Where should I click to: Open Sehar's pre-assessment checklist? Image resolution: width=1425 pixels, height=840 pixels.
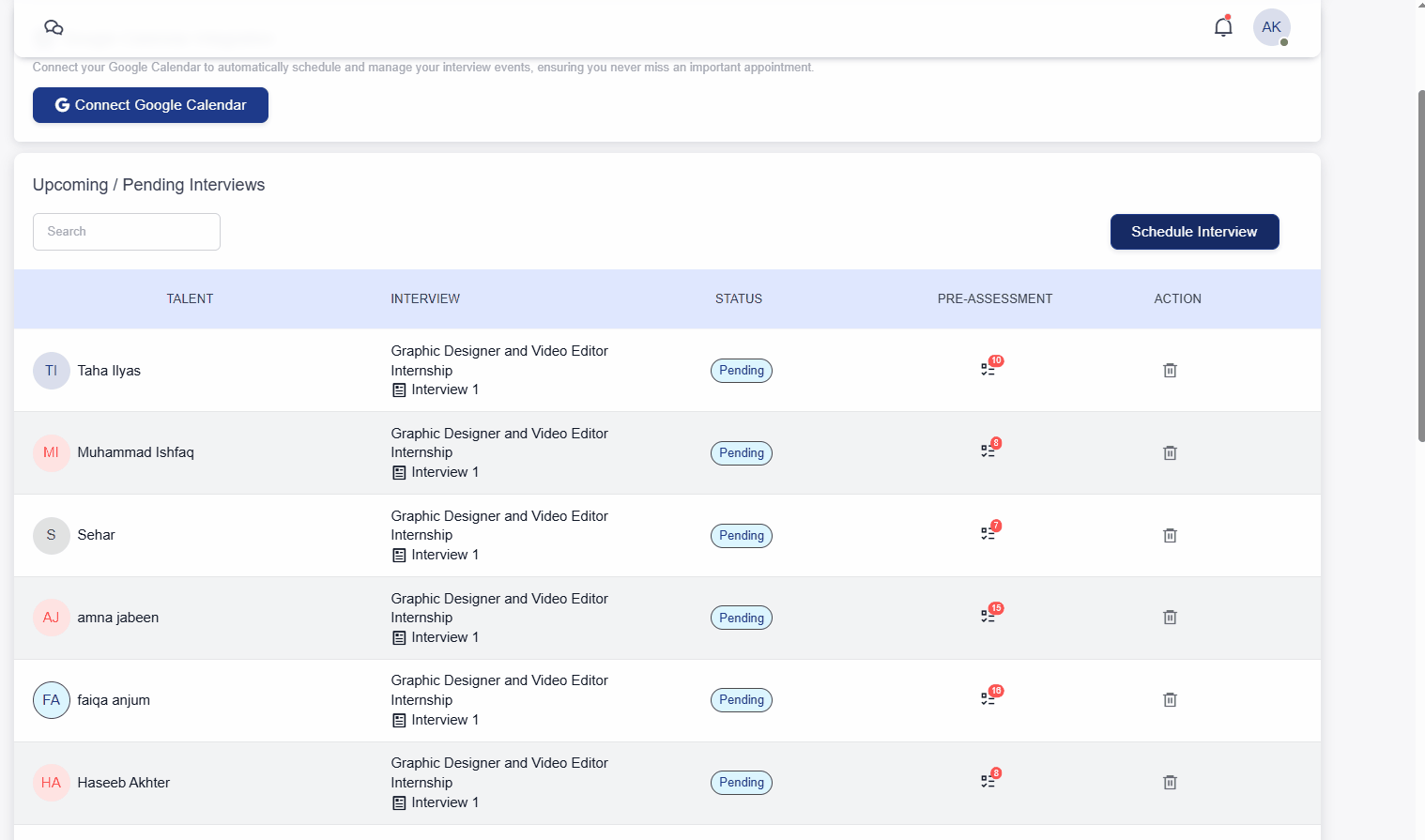click(x=988, y=534)
